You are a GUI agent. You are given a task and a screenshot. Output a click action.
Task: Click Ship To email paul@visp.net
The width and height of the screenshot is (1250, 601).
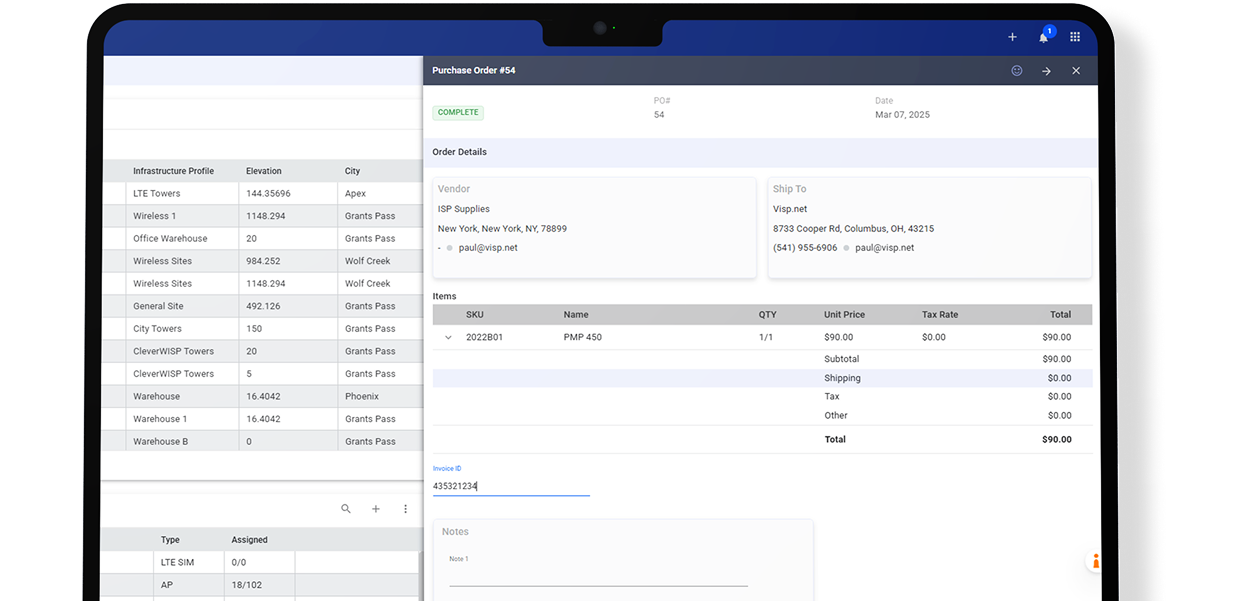click(884, 248)
